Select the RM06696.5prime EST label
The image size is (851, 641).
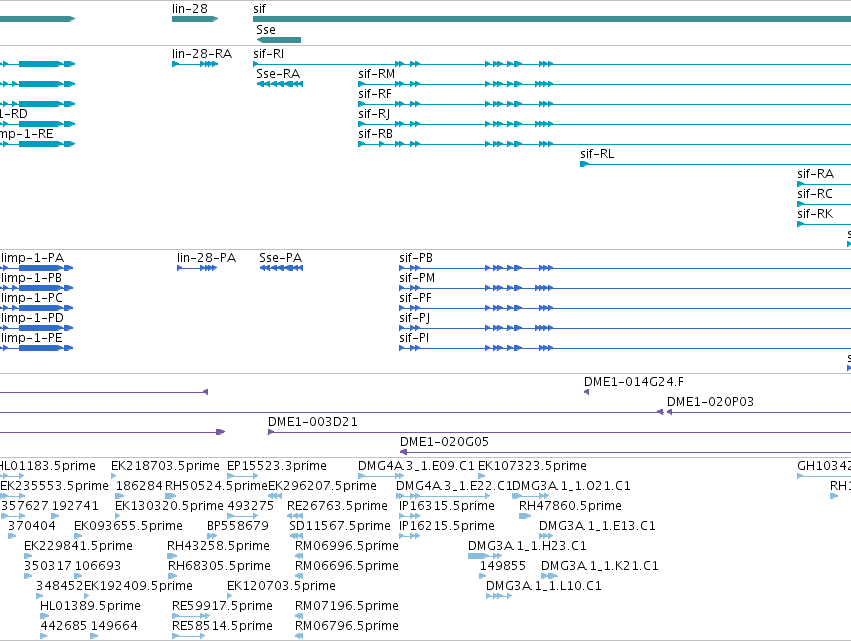coord(347,567)
